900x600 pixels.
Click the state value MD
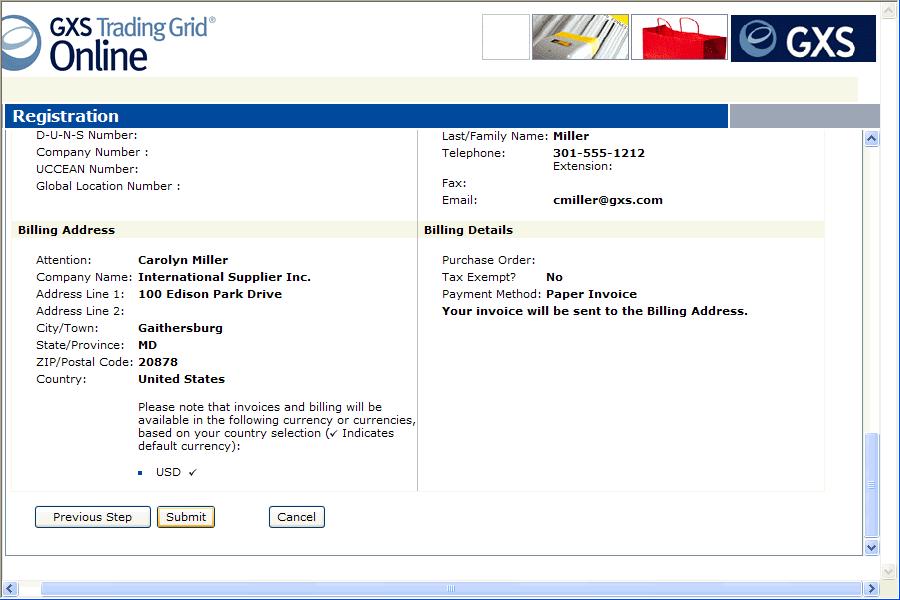[x=148, y=345]
